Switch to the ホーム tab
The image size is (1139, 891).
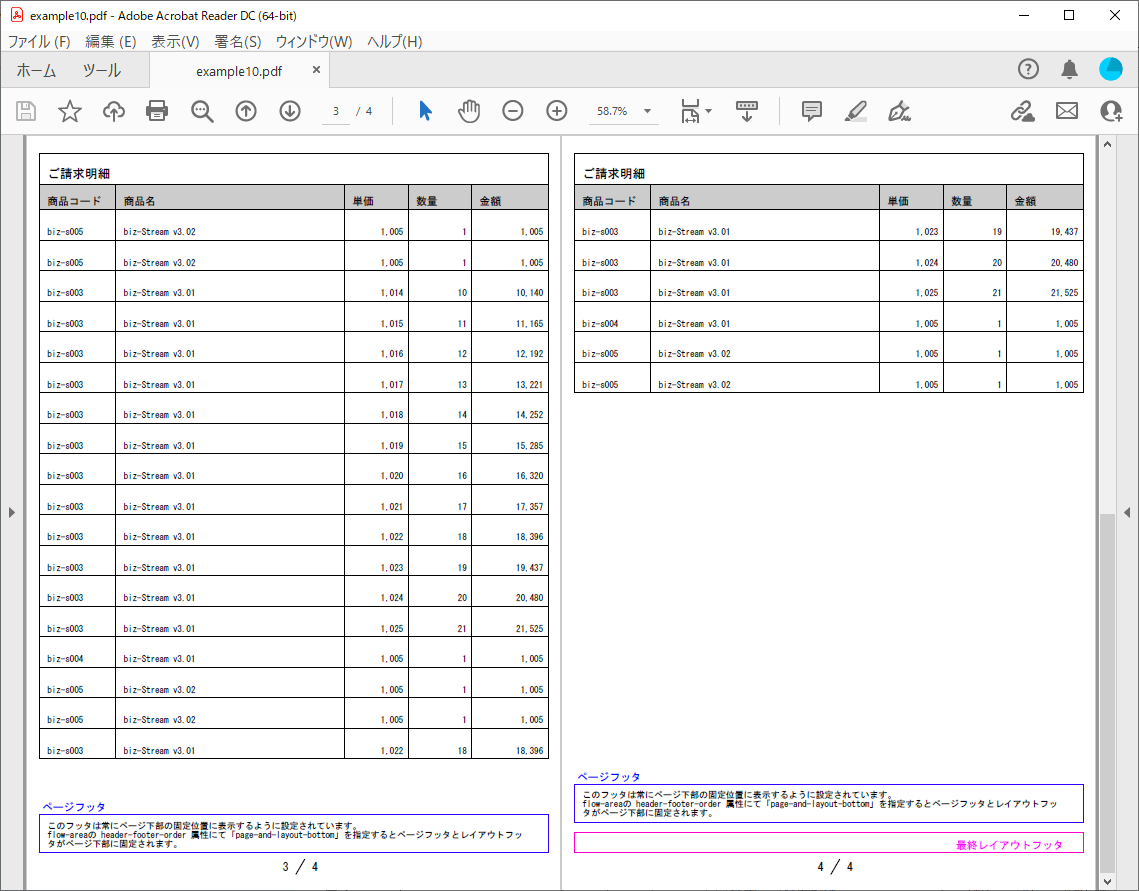(36, 70)
